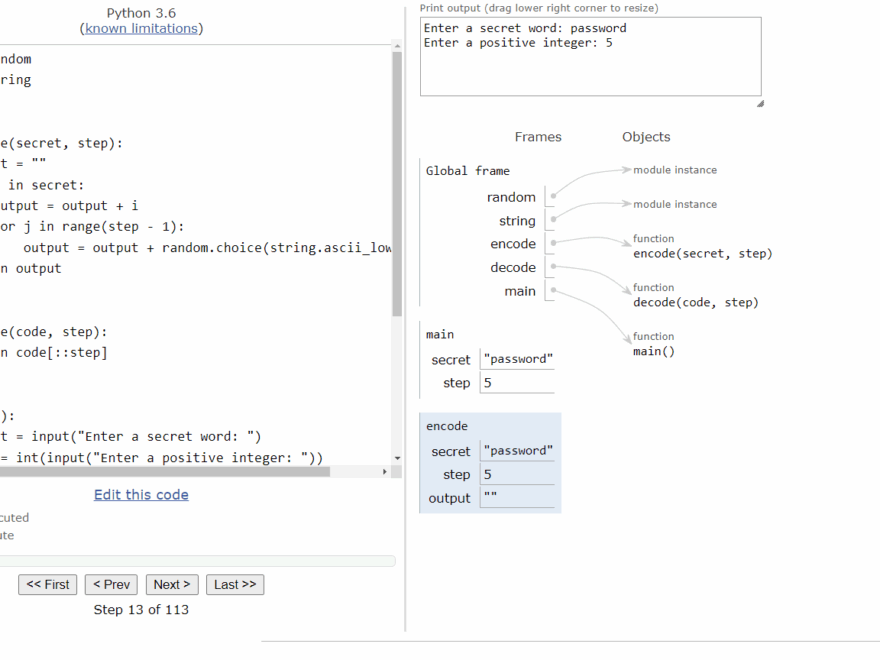Viewport: 880px width, 660px height.
Task: Click the output variable in the encode frame
Action: (x=449, y=498)
